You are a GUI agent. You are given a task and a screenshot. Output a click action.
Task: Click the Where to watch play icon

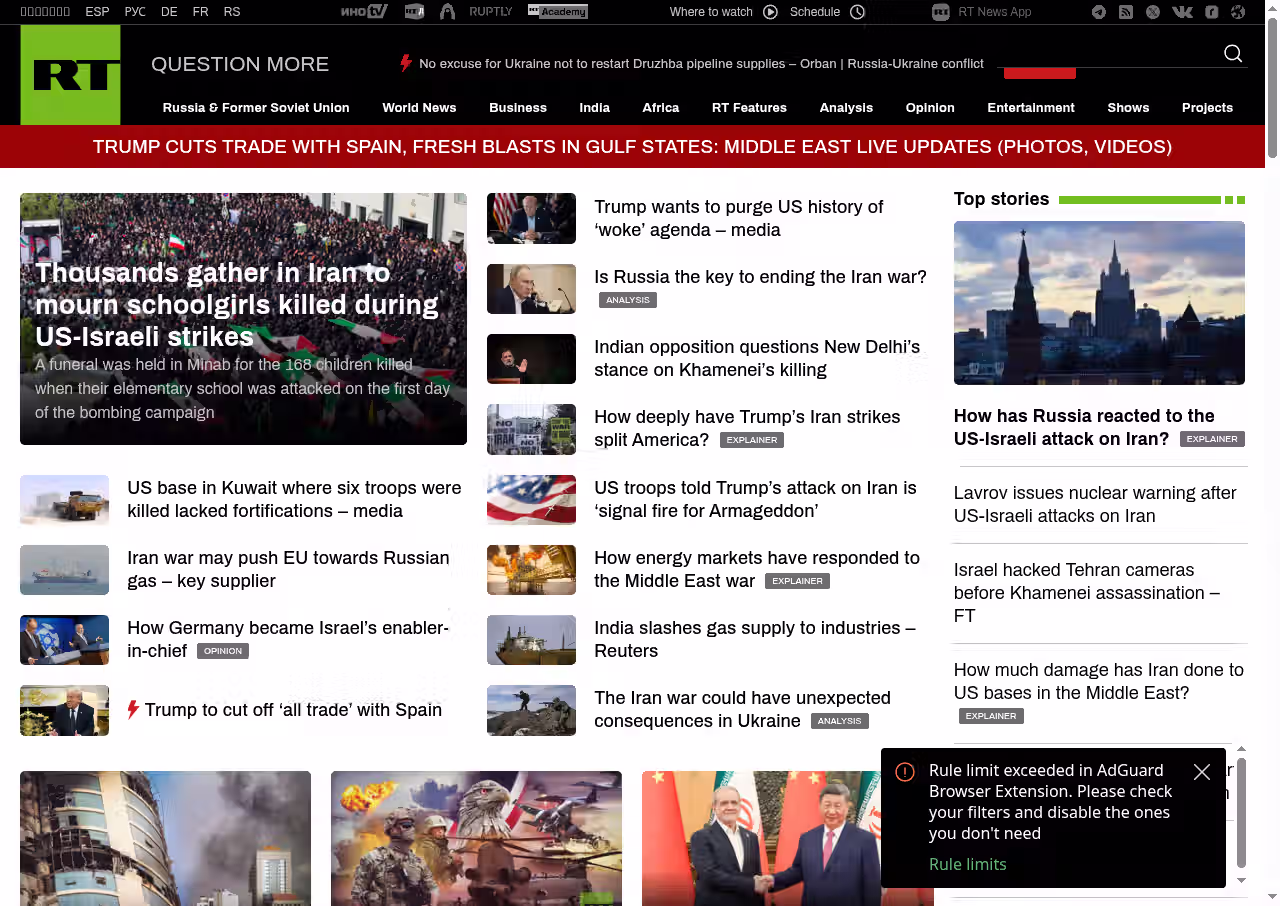pyautogui.click(x=770, y=12)
